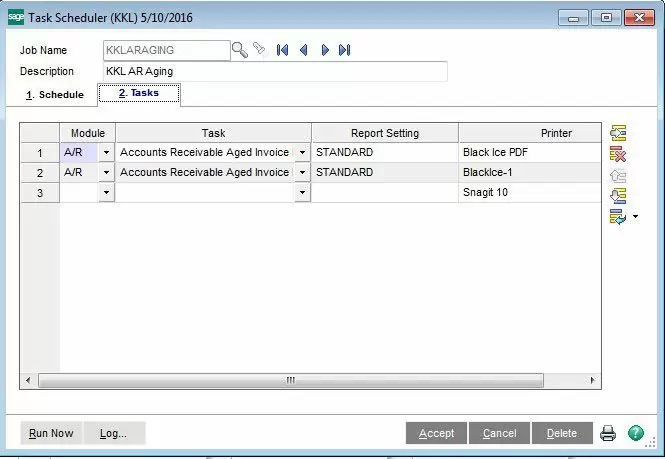Go to the next job record

pyautogui.click(x=324, y=49)
